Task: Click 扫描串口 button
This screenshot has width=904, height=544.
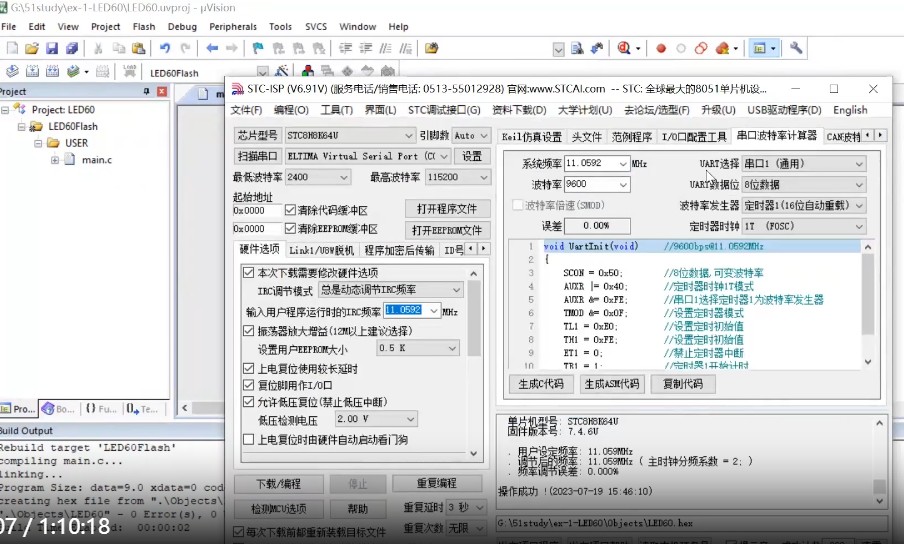Action: coord(258,156)
